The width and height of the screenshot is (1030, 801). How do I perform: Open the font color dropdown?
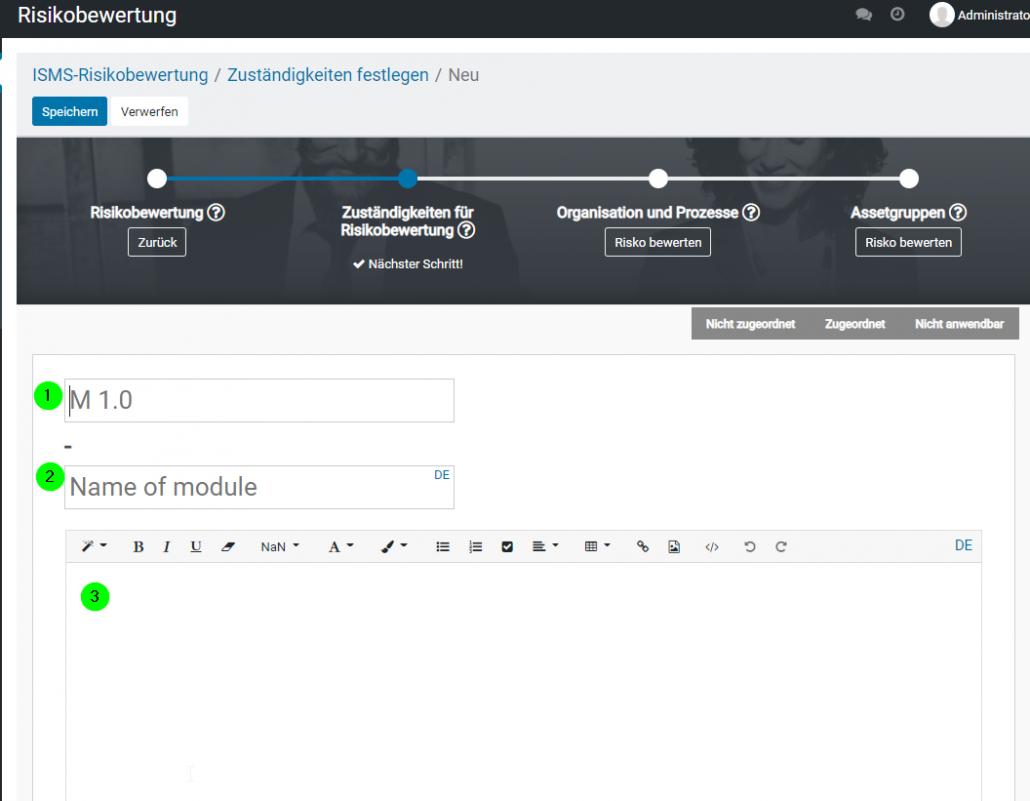(x=341, y=547)
